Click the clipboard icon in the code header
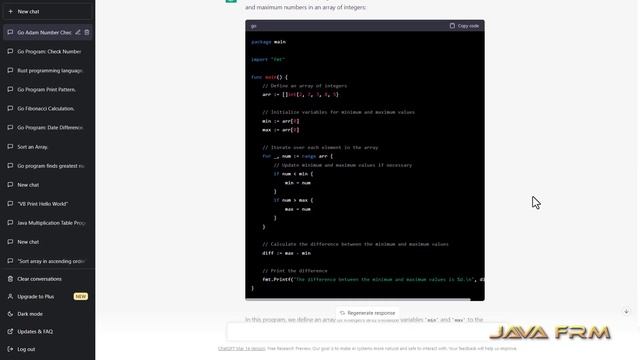640x360 pixels. pos(452,26)
